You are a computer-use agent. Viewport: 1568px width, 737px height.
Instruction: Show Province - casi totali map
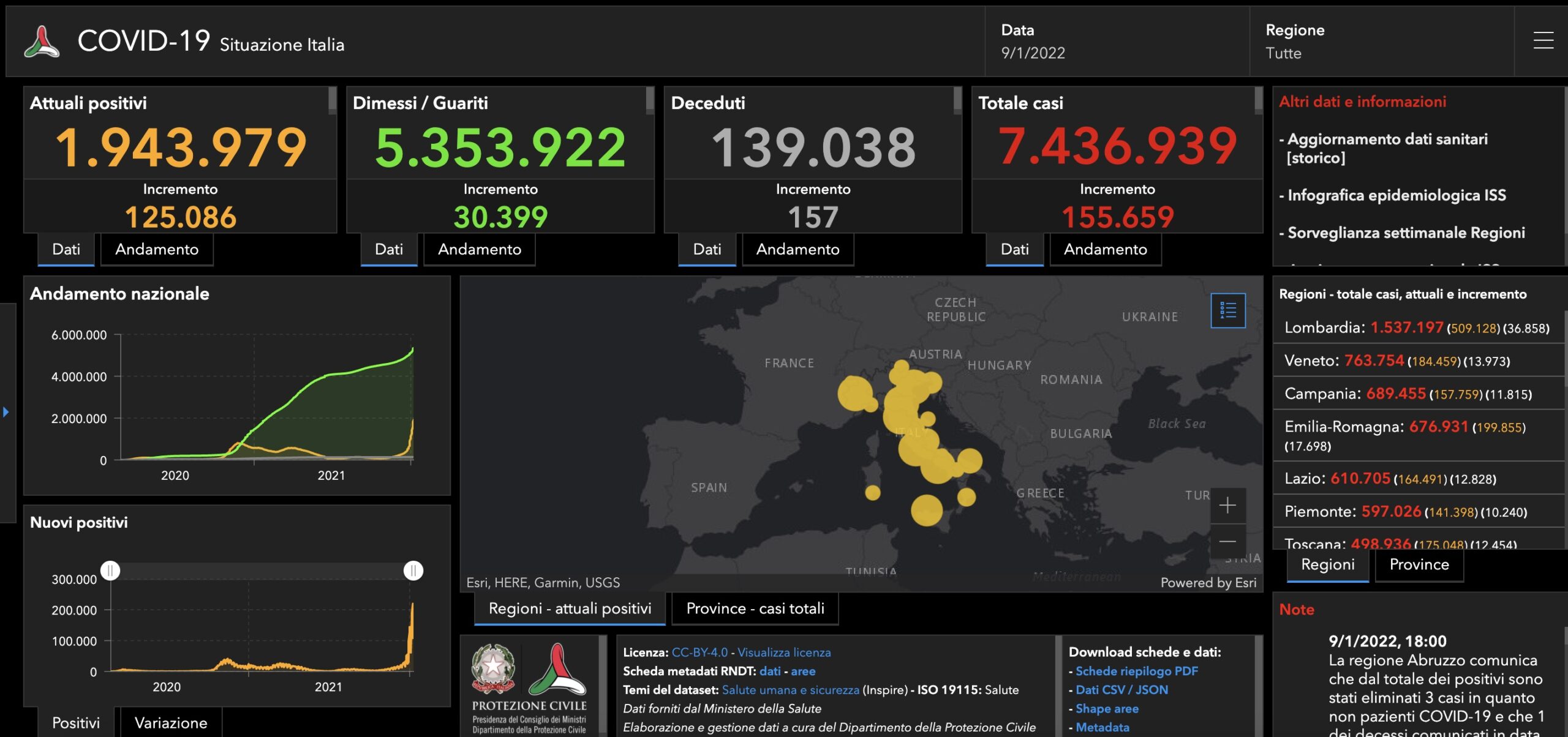(x=755, y=608)
